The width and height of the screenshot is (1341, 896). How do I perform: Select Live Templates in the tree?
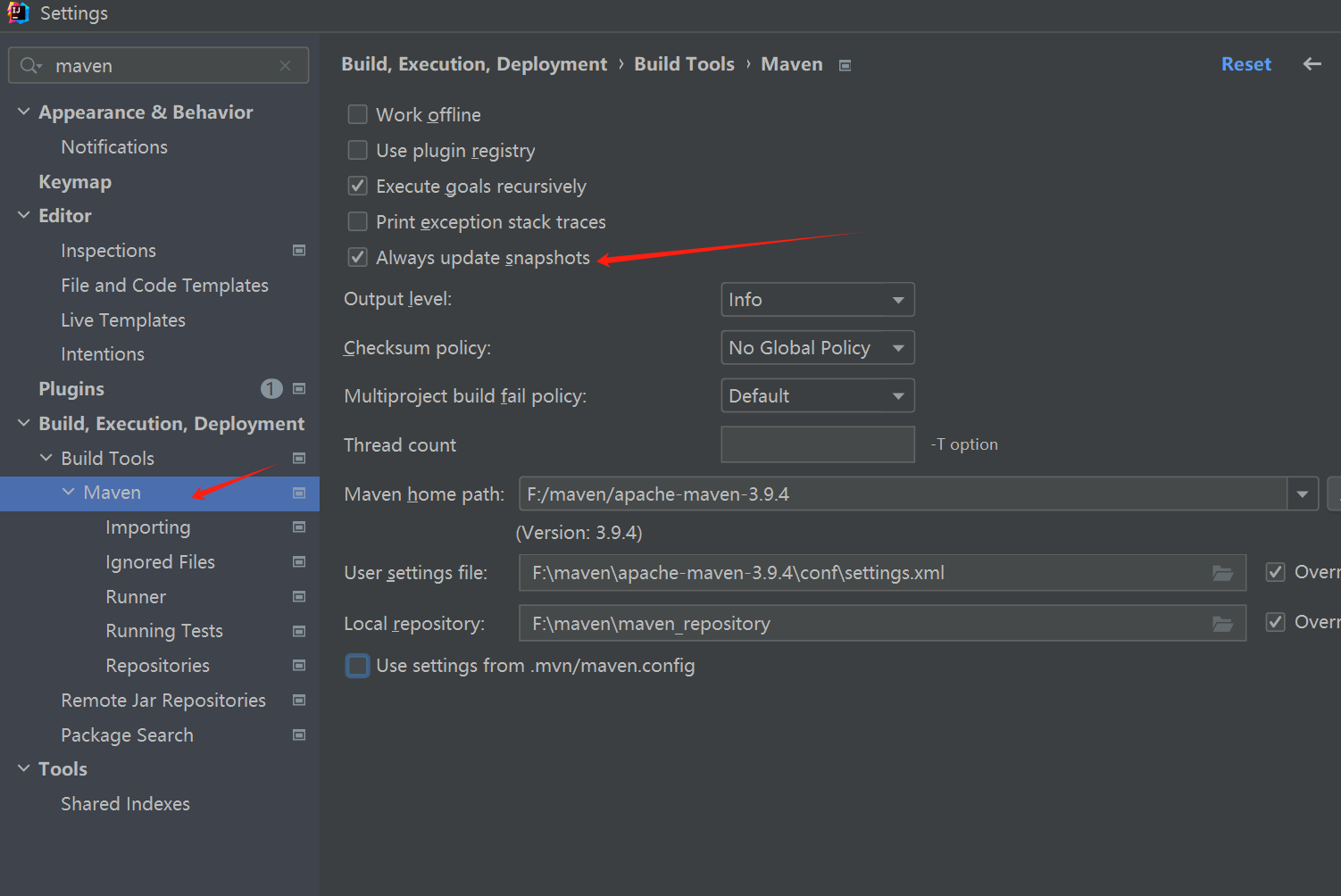click(x=123, y=320)
